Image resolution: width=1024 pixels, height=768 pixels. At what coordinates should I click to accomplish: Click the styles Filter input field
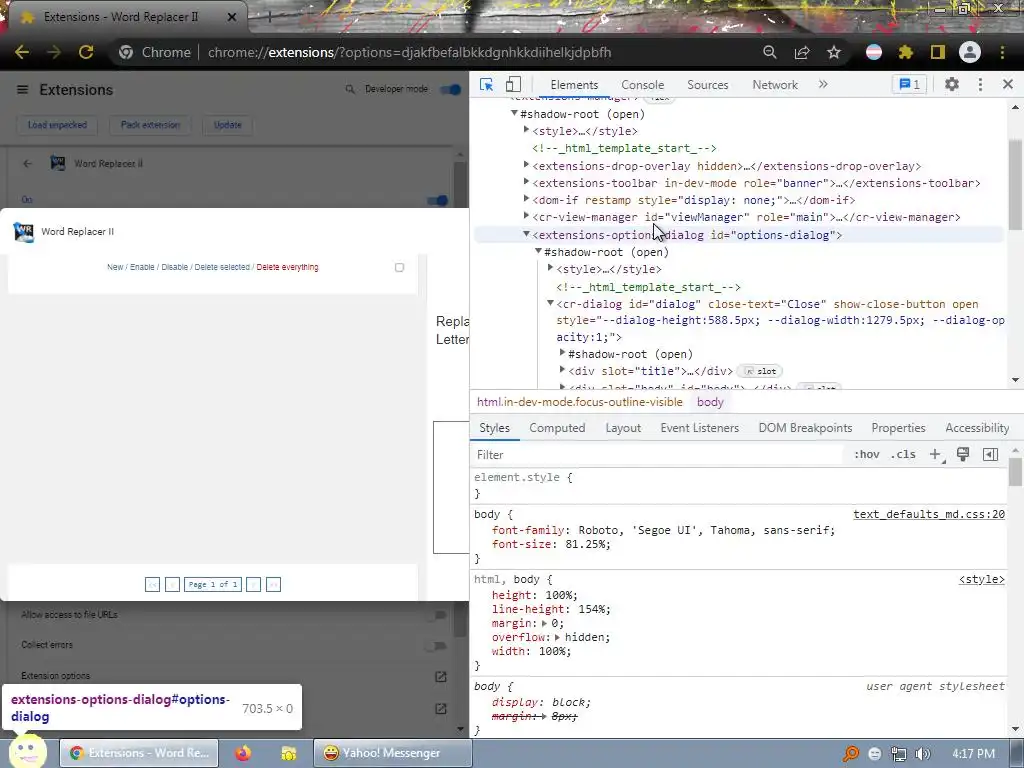click(x=656, y=455)
